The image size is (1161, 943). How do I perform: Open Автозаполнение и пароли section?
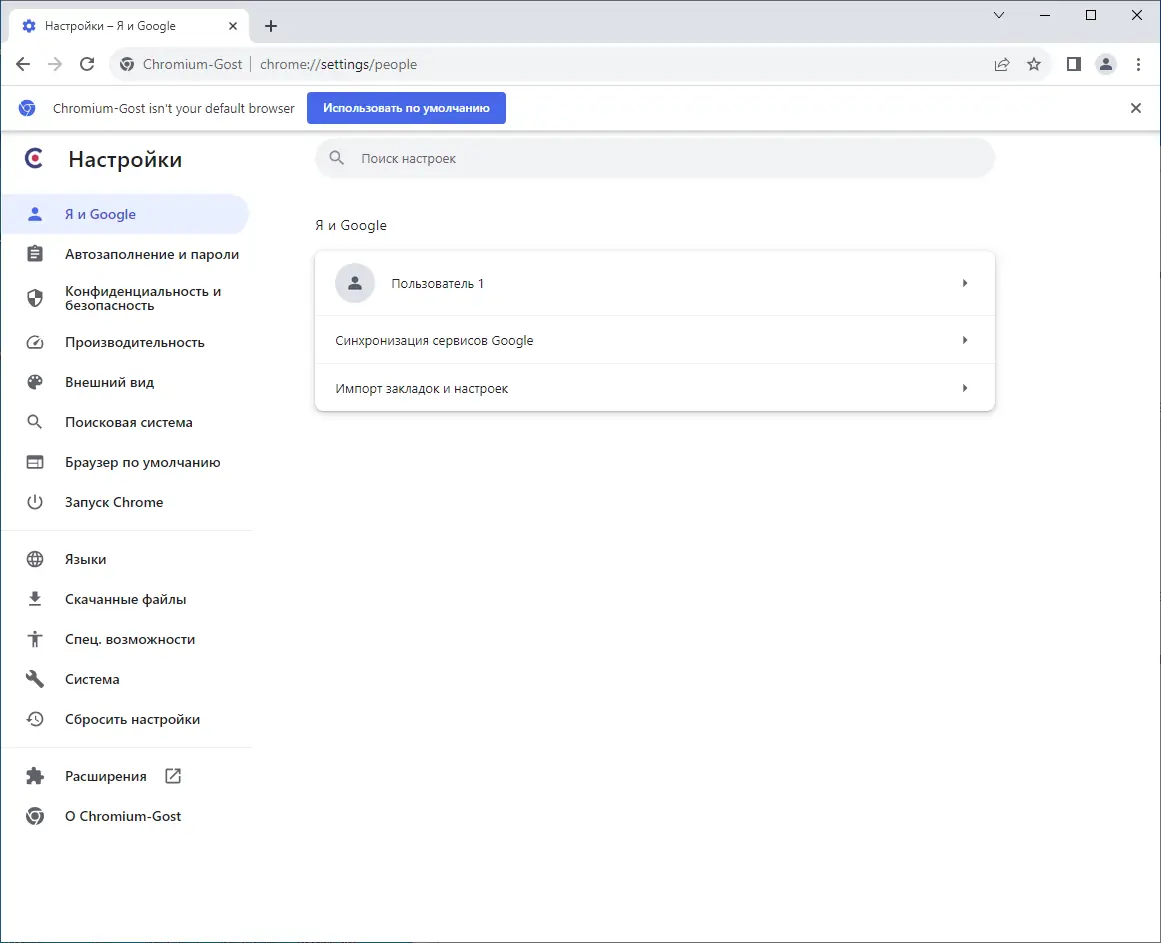tap(124, 254)
